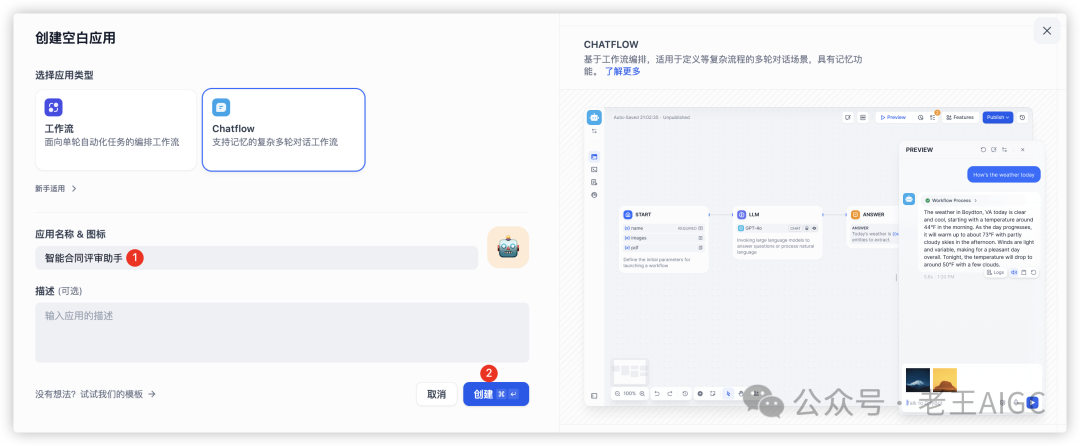Screen dimensions: 1080x446
Task: Click the blue Chatflow type icon
Action: tap(221, 107)
